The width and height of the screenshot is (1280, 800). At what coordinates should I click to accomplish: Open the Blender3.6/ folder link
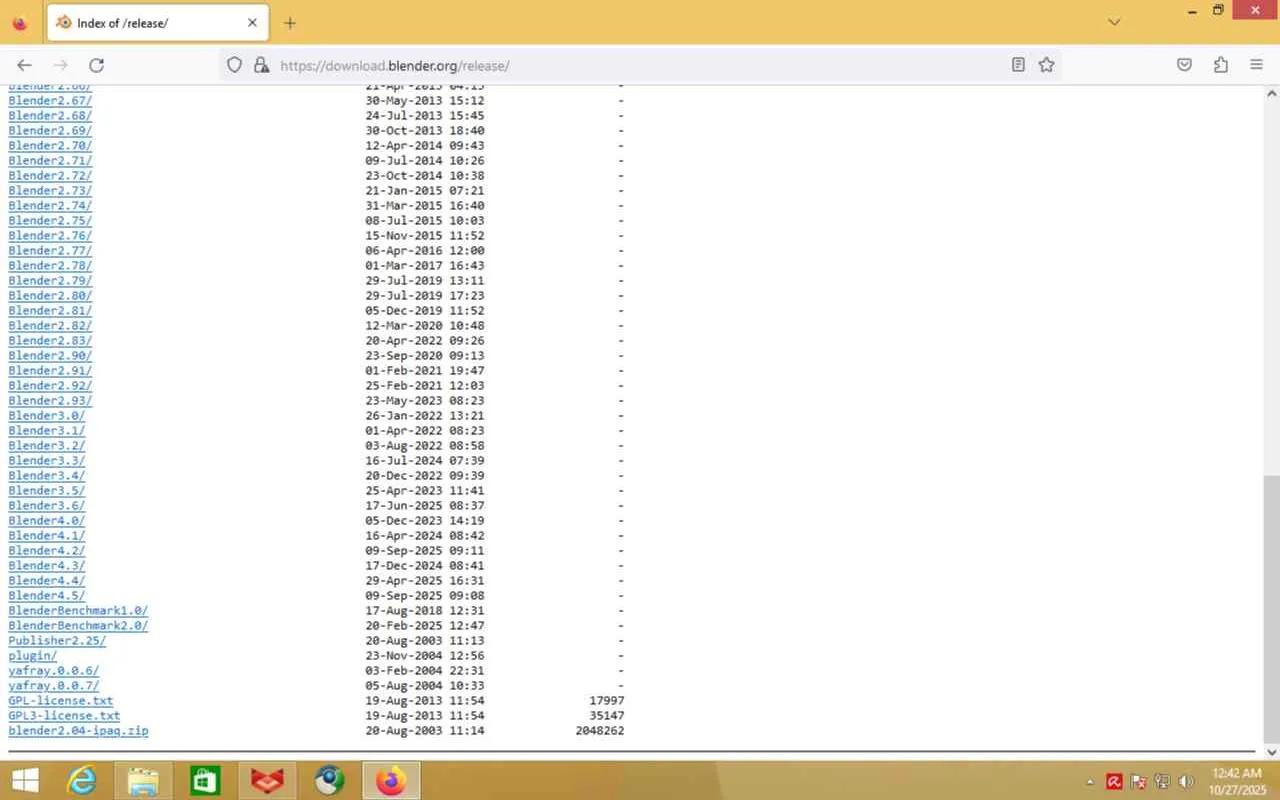47,506
